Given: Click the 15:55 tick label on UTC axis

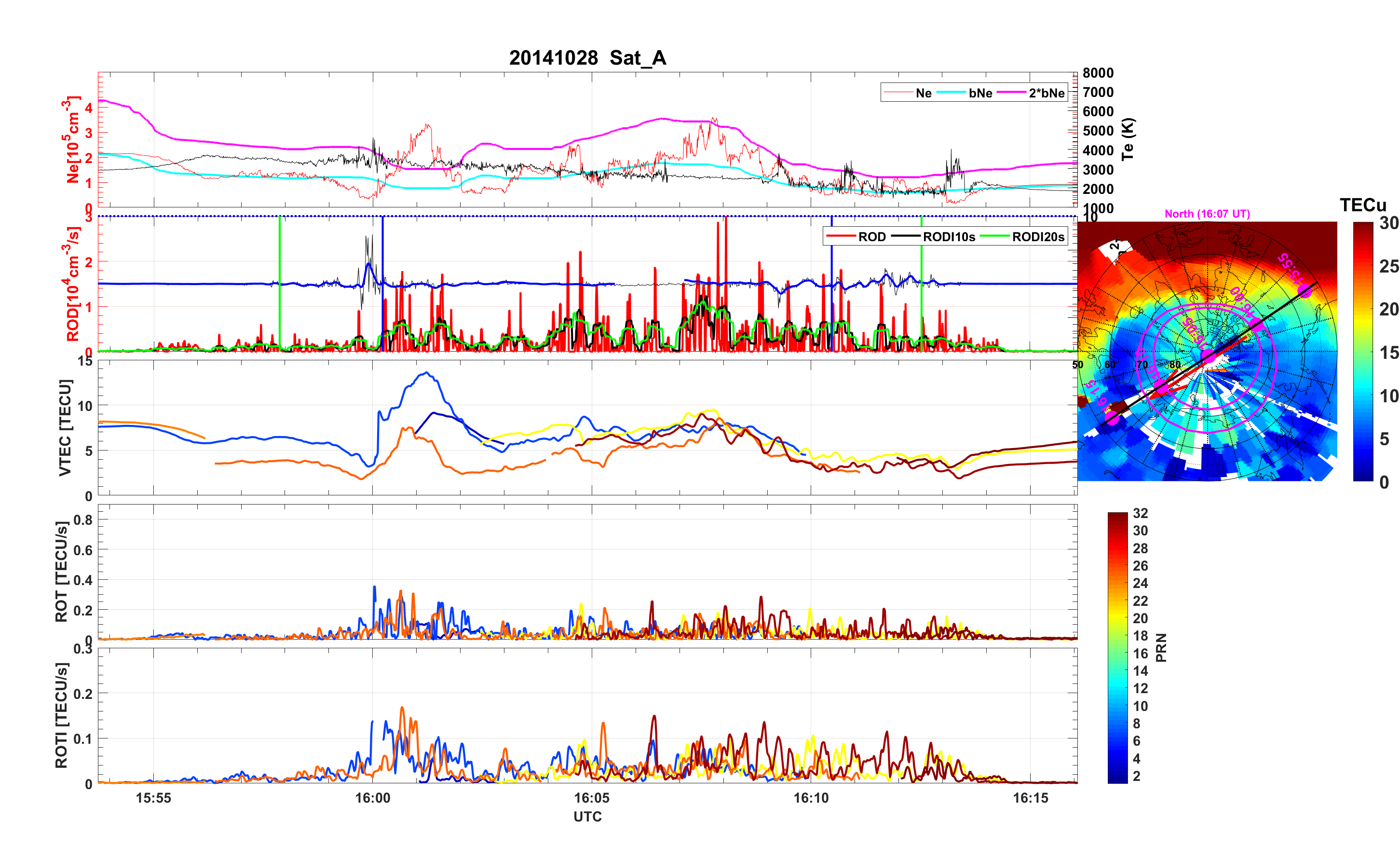Looking at the screenshot, I should tap(153, 798).
